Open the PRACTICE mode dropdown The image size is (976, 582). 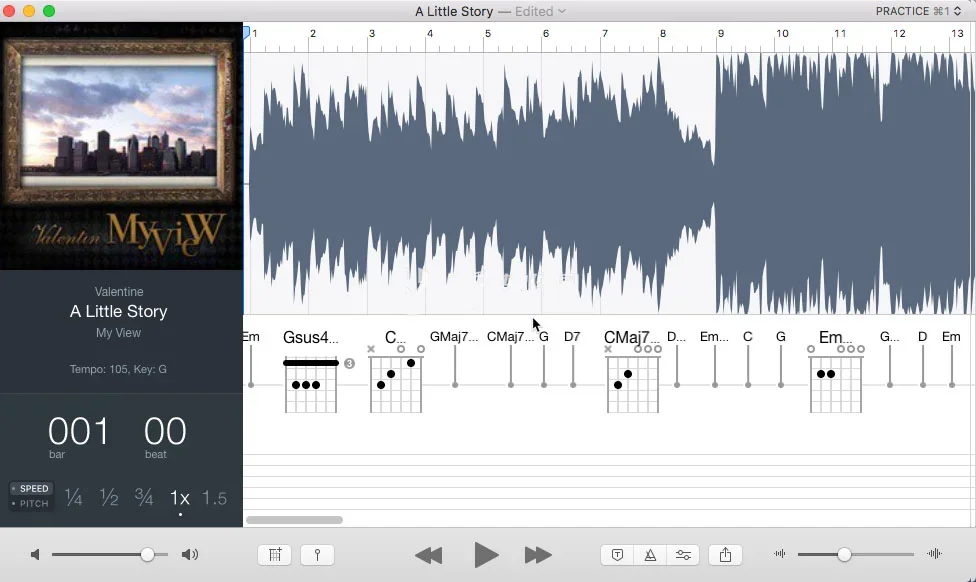click(918, 11)
